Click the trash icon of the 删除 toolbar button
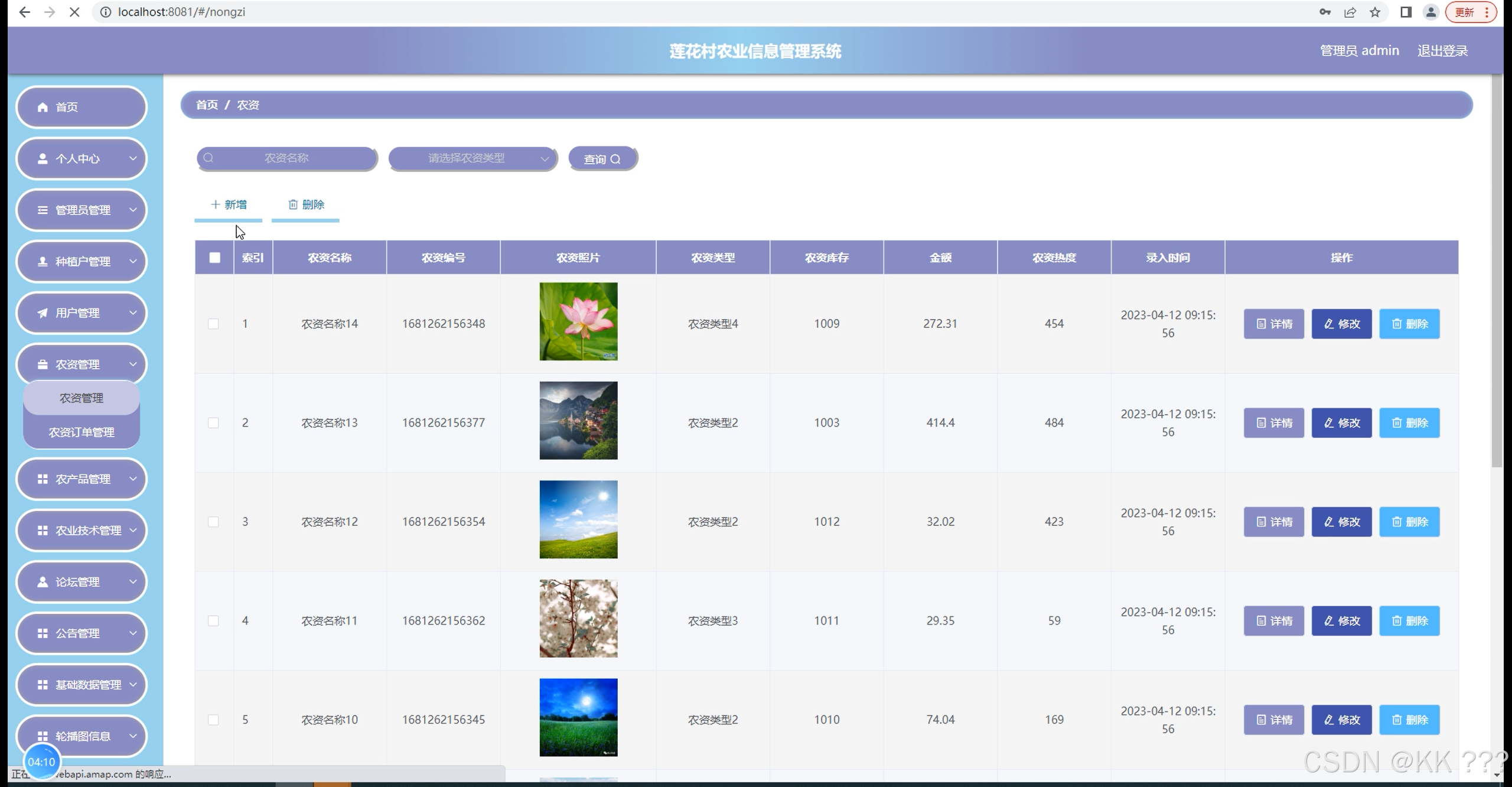 (293, 204)
